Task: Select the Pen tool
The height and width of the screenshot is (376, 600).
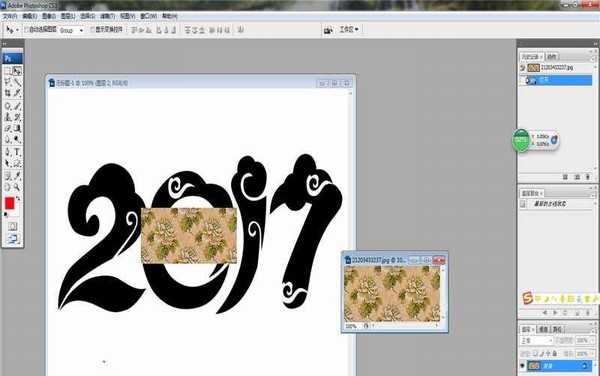Action: point(8,152)
